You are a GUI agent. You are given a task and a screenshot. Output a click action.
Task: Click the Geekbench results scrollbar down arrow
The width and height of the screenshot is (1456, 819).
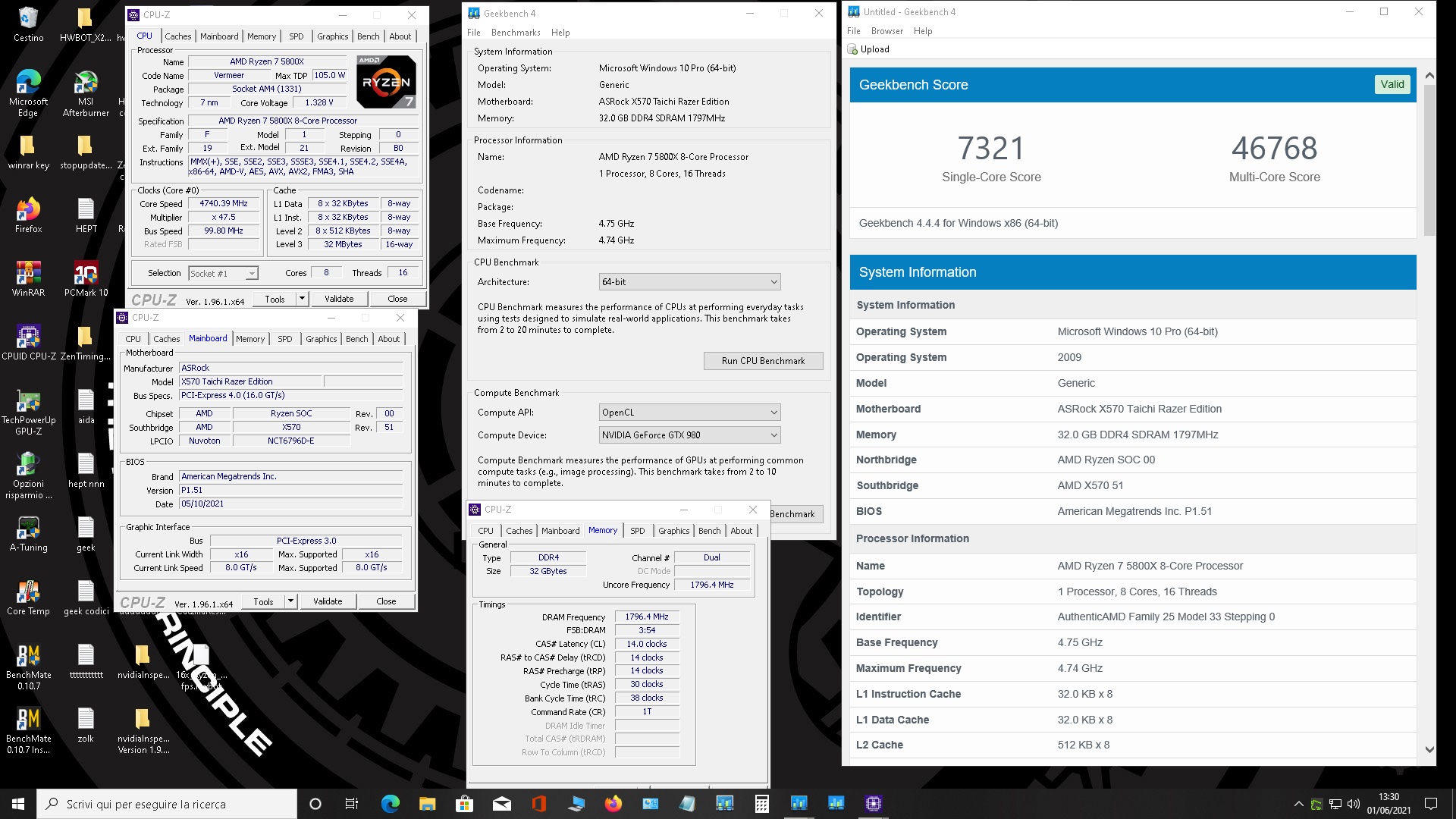tap(1429, 750)
